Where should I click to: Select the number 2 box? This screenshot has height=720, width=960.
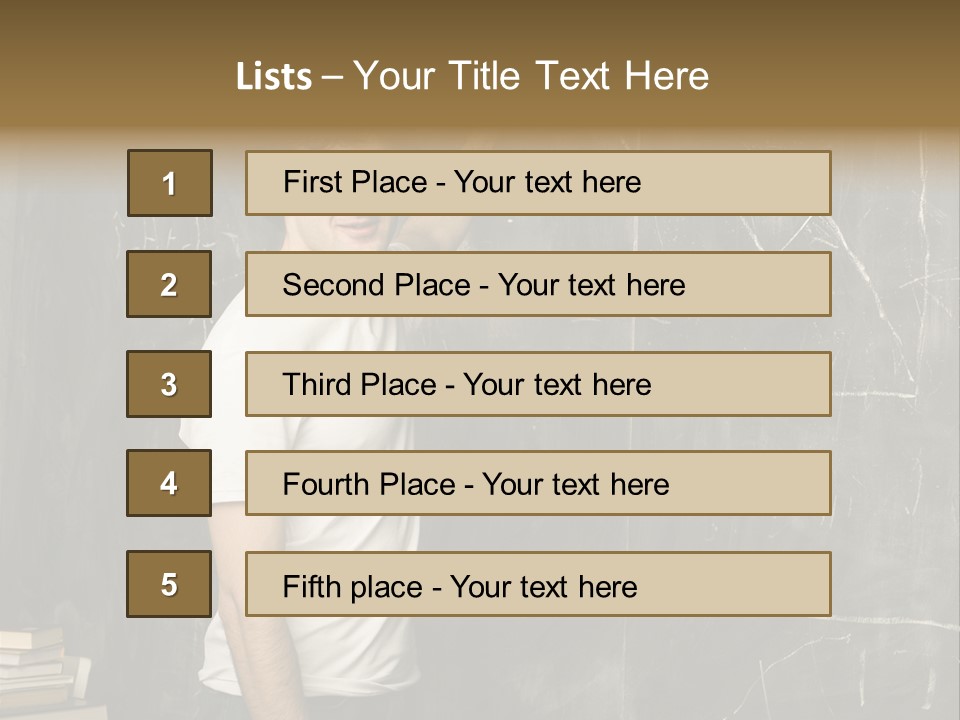[169, 284]
